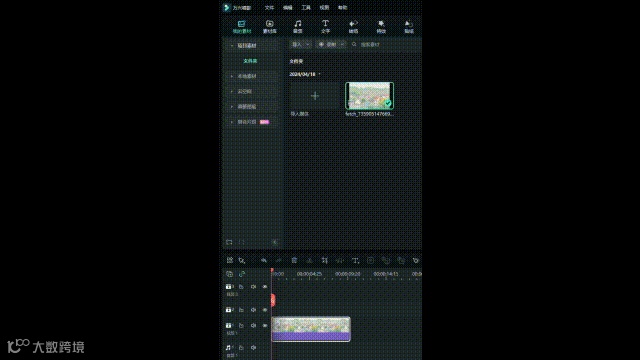
Task: Click the fetch_ file name label
Action: pos(369,114)
